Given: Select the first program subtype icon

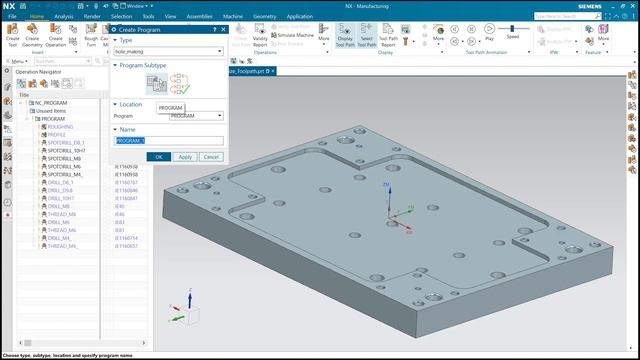Looking at the screenshot, I should tap(157, 84).
